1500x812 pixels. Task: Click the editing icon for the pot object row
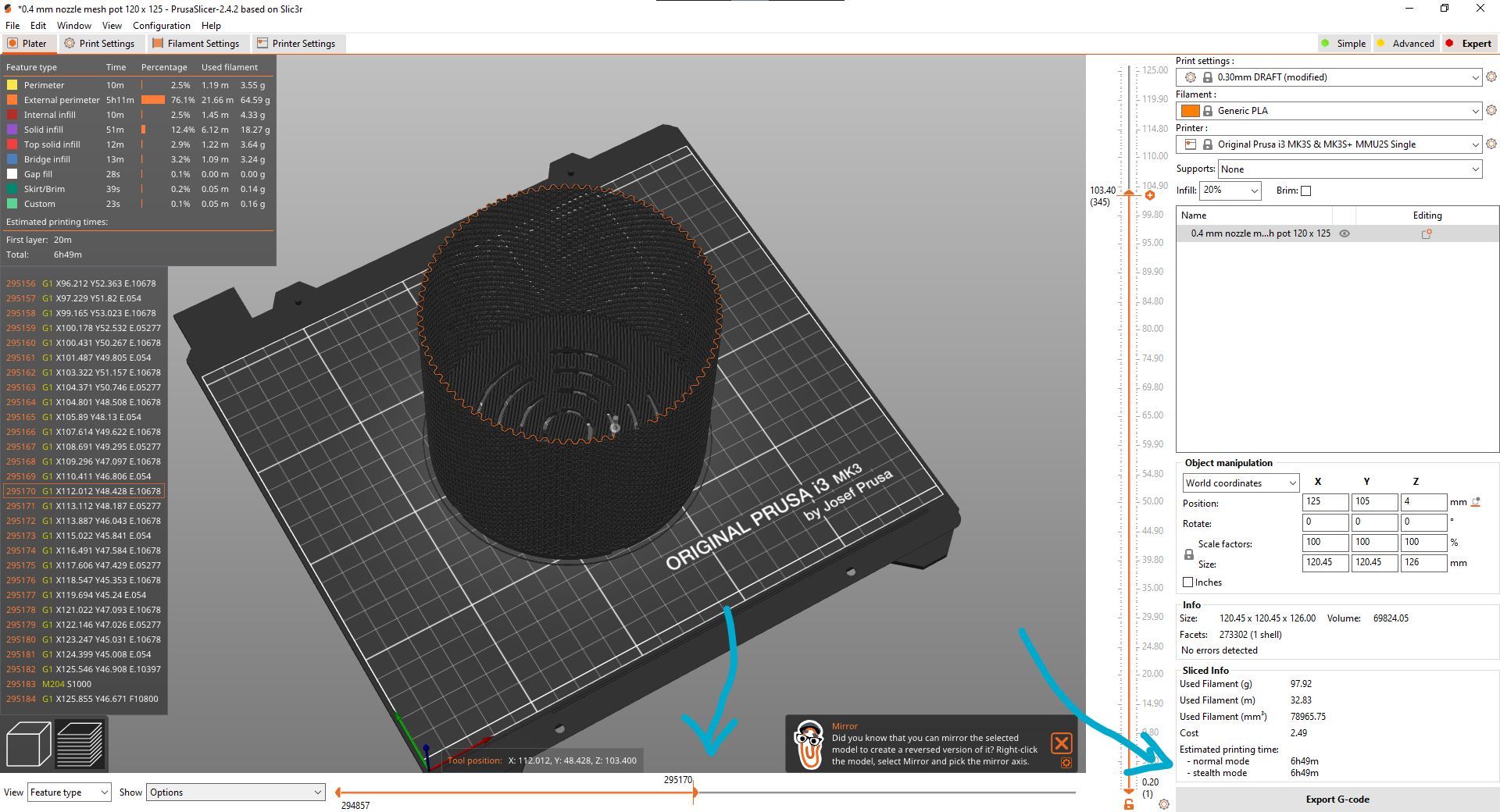1427,233
